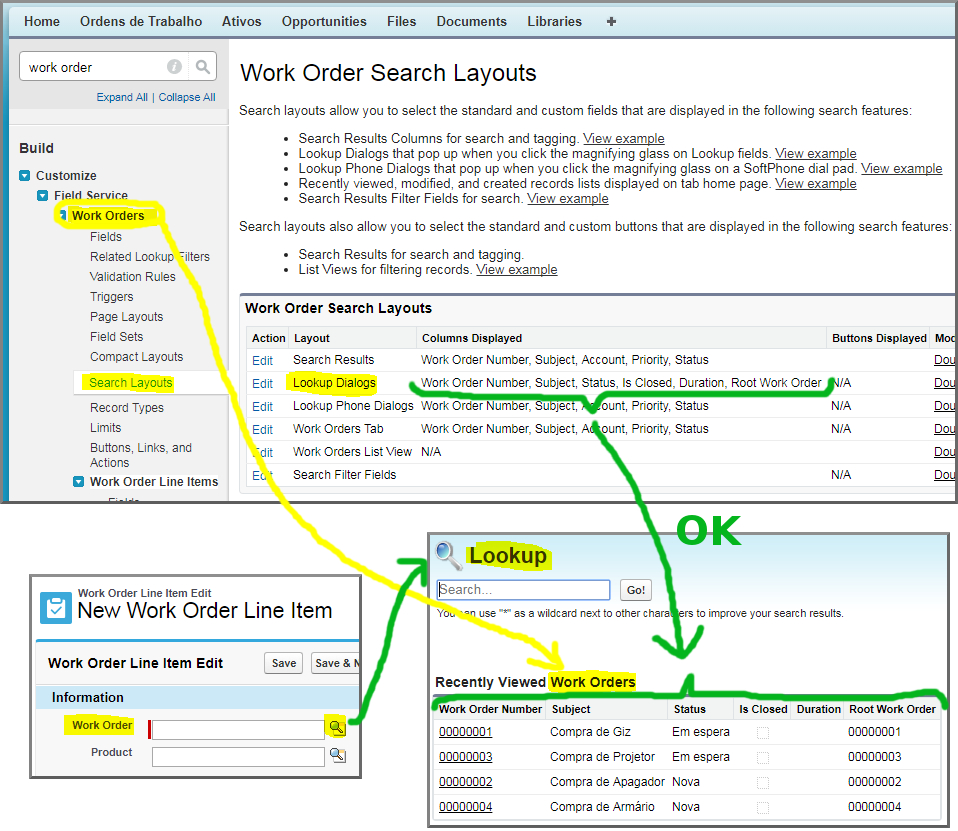Collapse the Customize tree node
958x831 pixels.
[x=25, y=176]
